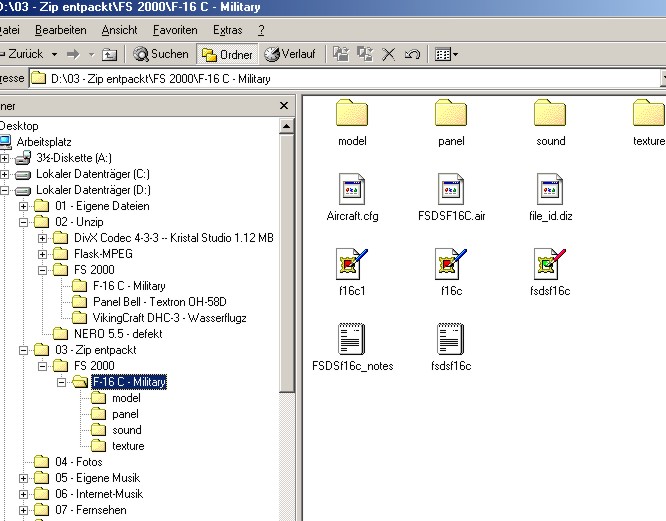Collapse the 03 - Zip entpackt node

(23, 350)
